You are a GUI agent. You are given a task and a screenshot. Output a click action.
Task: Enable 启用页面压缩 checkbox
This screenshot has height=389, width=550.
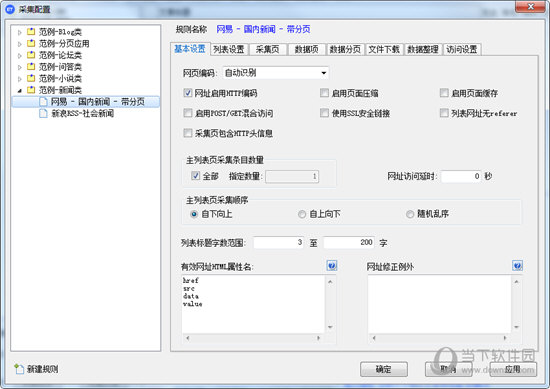click(x=324, y=93)
